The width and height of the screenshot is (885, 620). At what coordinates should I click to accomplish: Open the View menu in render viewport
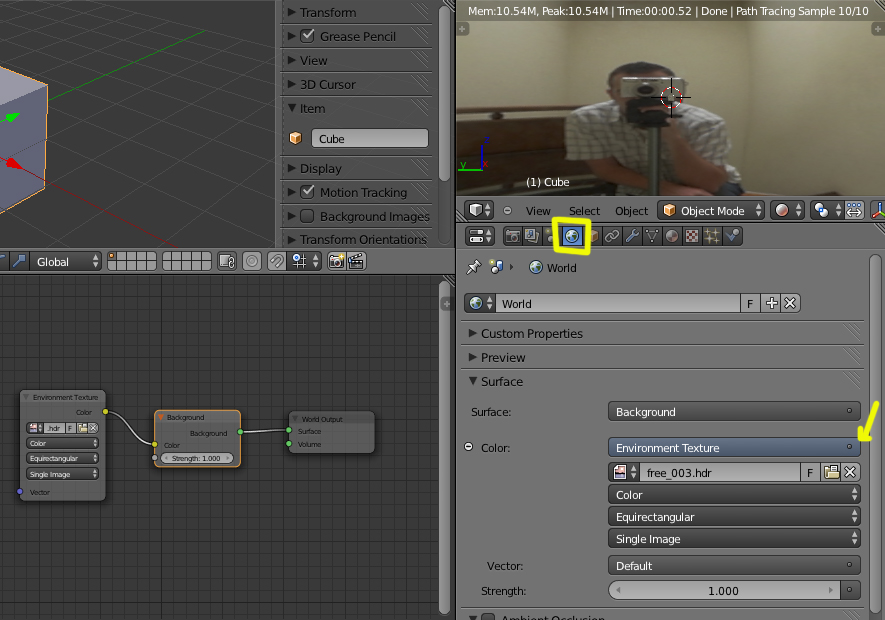pos(538,211)
